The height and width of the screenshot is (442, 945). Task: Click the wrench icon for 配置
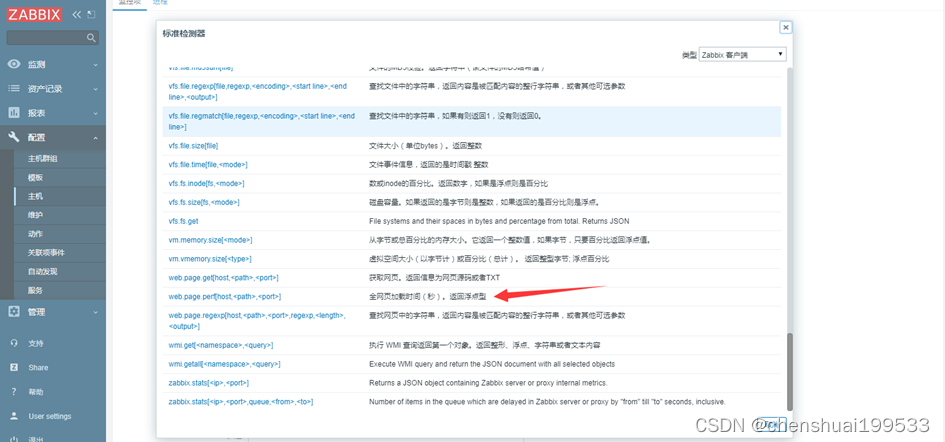click(14, 137)
